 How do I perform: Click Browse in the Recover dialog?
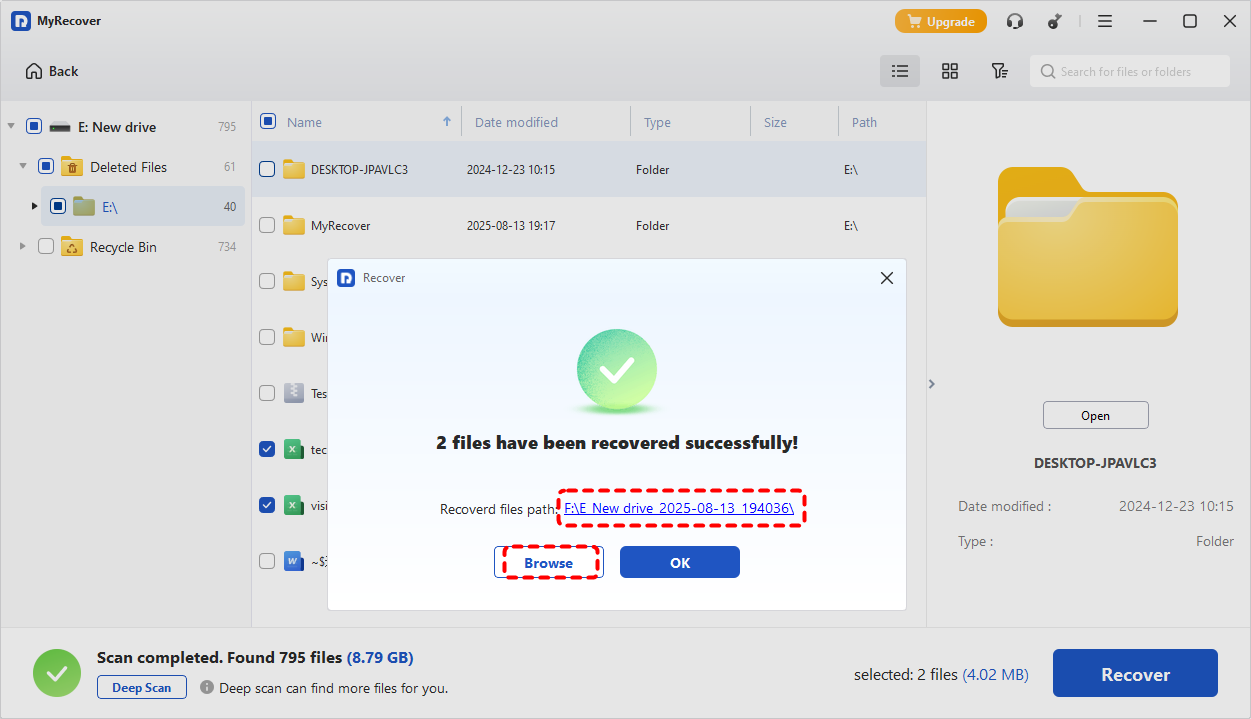[548, 563]
